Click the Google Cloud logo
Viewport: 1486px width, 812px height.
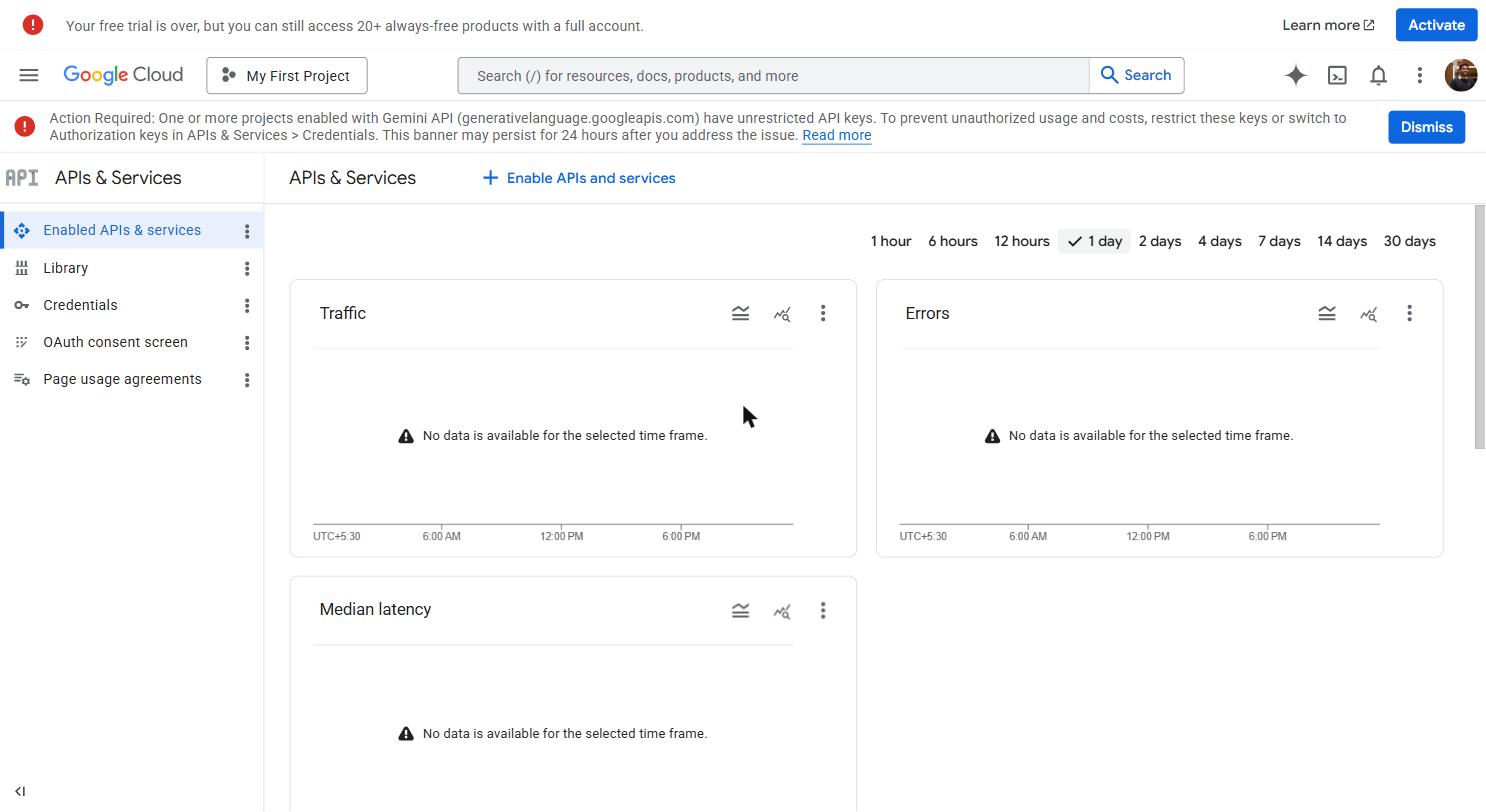point(123,75)
